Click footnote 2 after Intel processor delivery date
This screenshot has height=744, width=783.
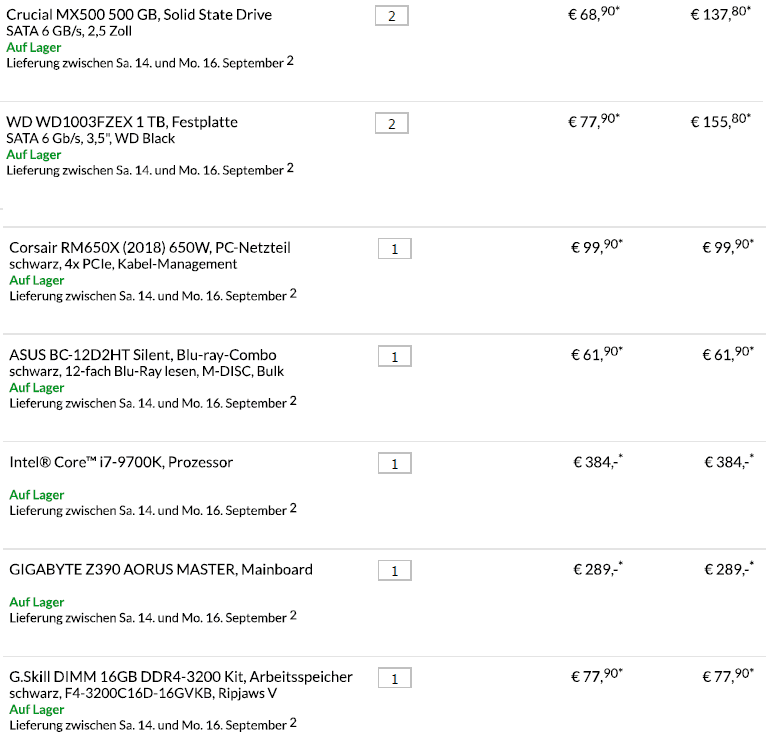pos(293,508)
